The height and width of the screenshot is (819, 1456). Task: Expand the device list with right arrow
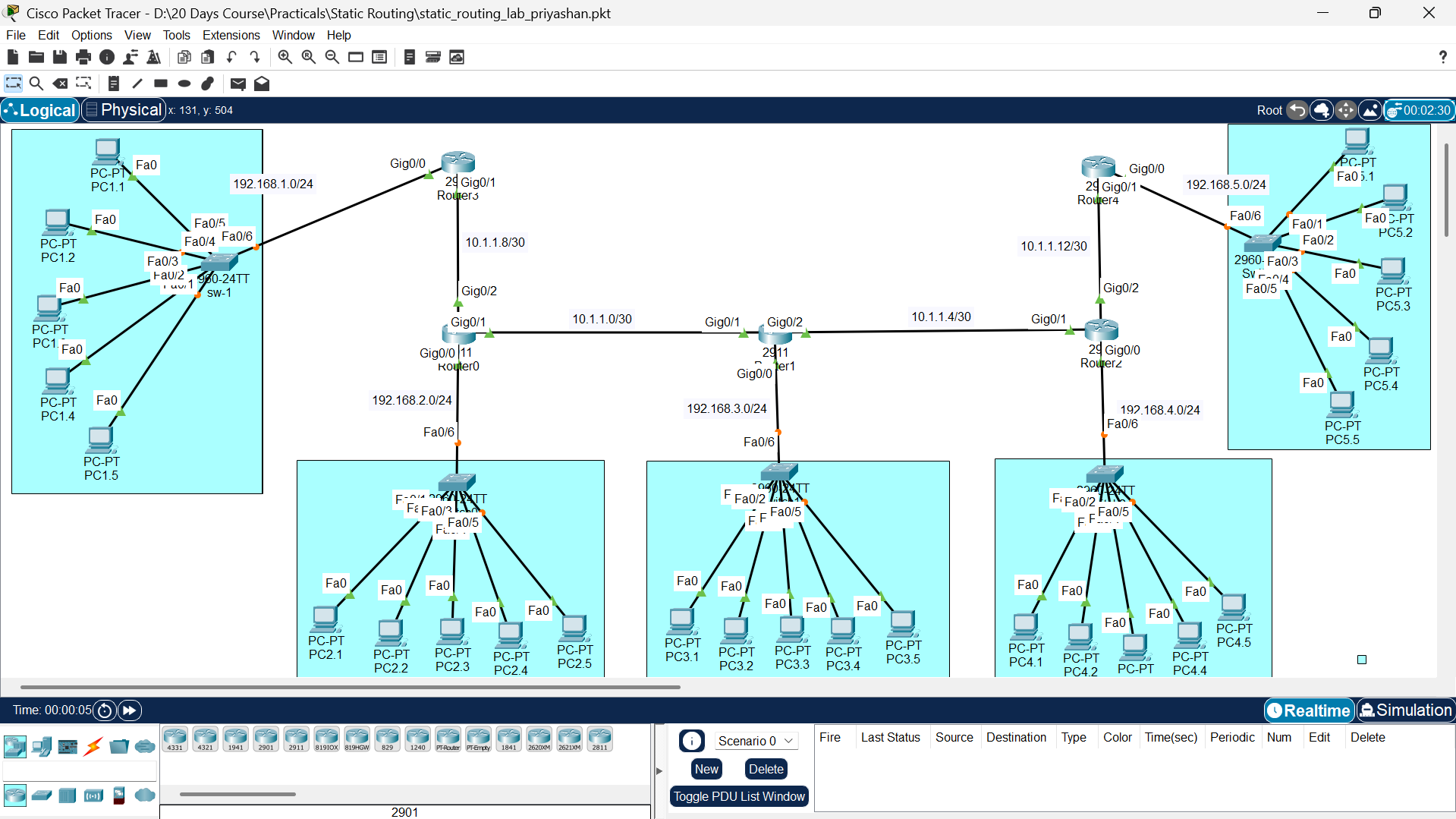pos(659,769)
